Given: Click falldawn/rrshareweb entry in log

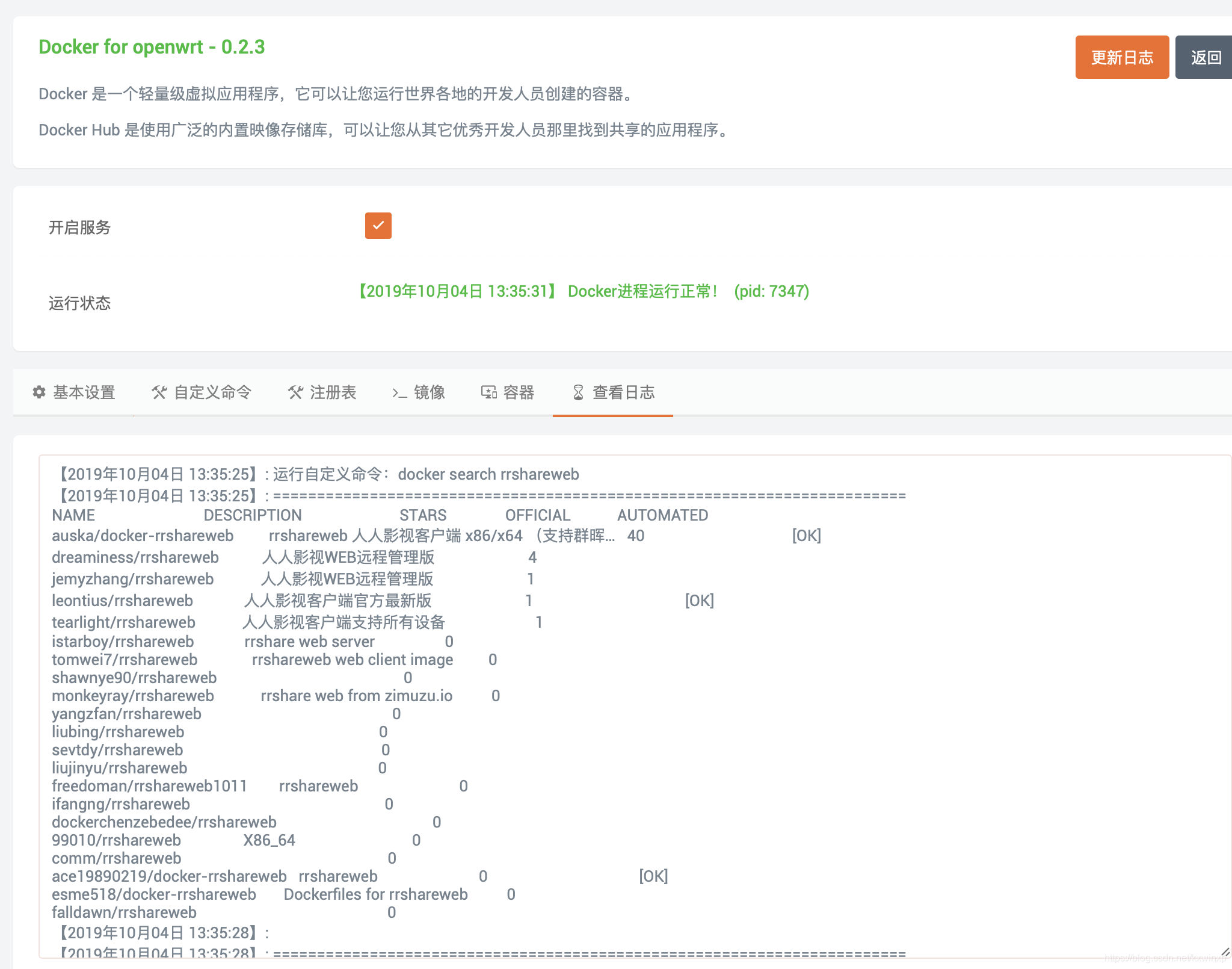Looking at the screenshot, I should [124, 912].
